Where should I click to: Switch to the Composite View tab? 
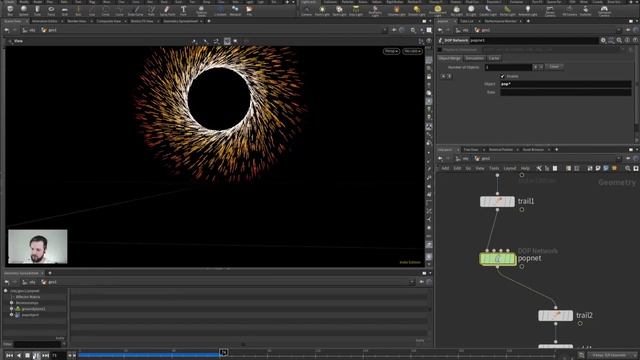pos(109,21)
